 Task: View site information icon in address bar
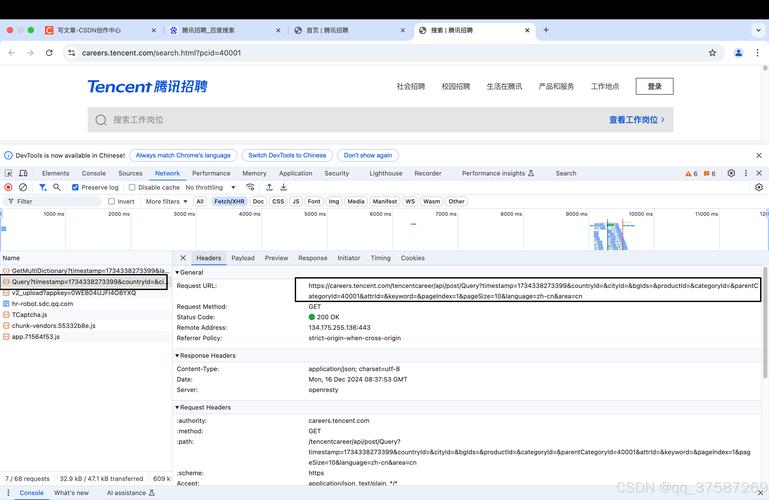tap(72, 53)
